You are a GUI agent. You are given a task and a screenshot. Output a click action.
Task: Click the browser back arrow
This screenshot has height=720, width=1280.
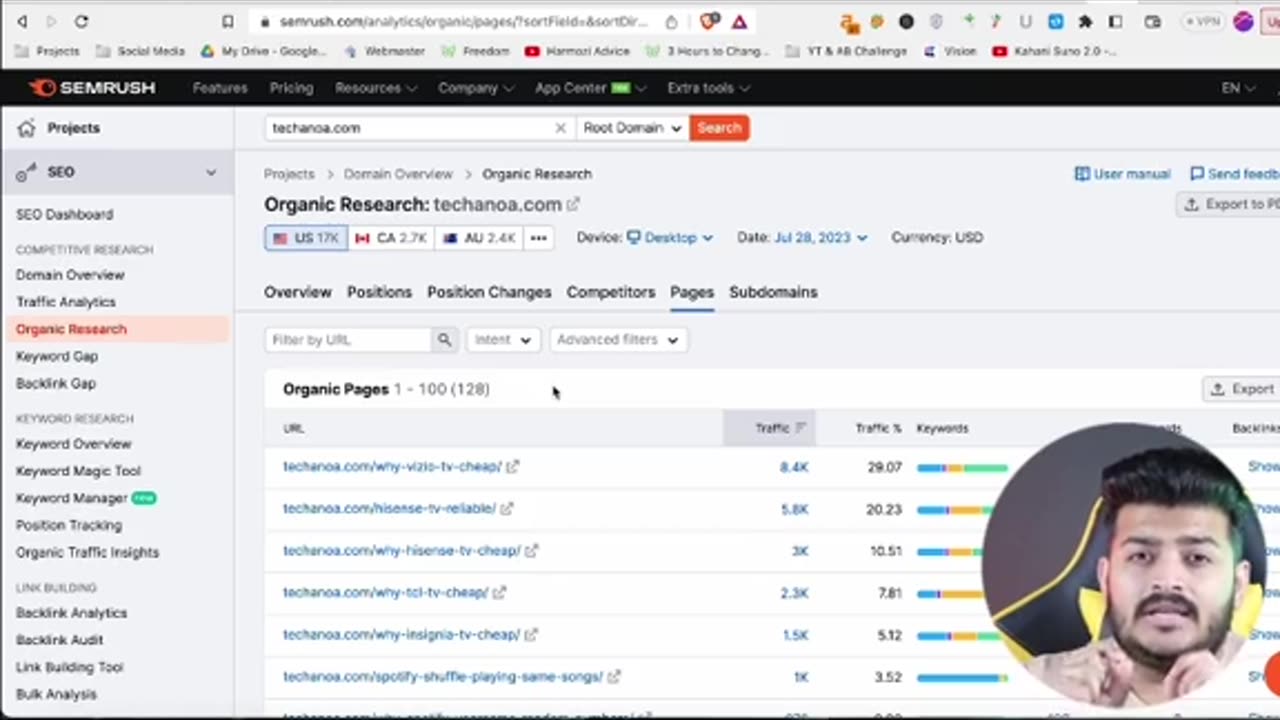(22, 21)
